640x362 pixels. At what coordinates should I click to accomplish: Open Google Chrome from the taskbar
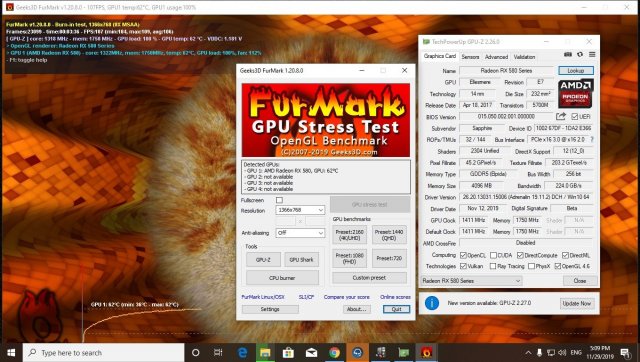click(334, 353)
